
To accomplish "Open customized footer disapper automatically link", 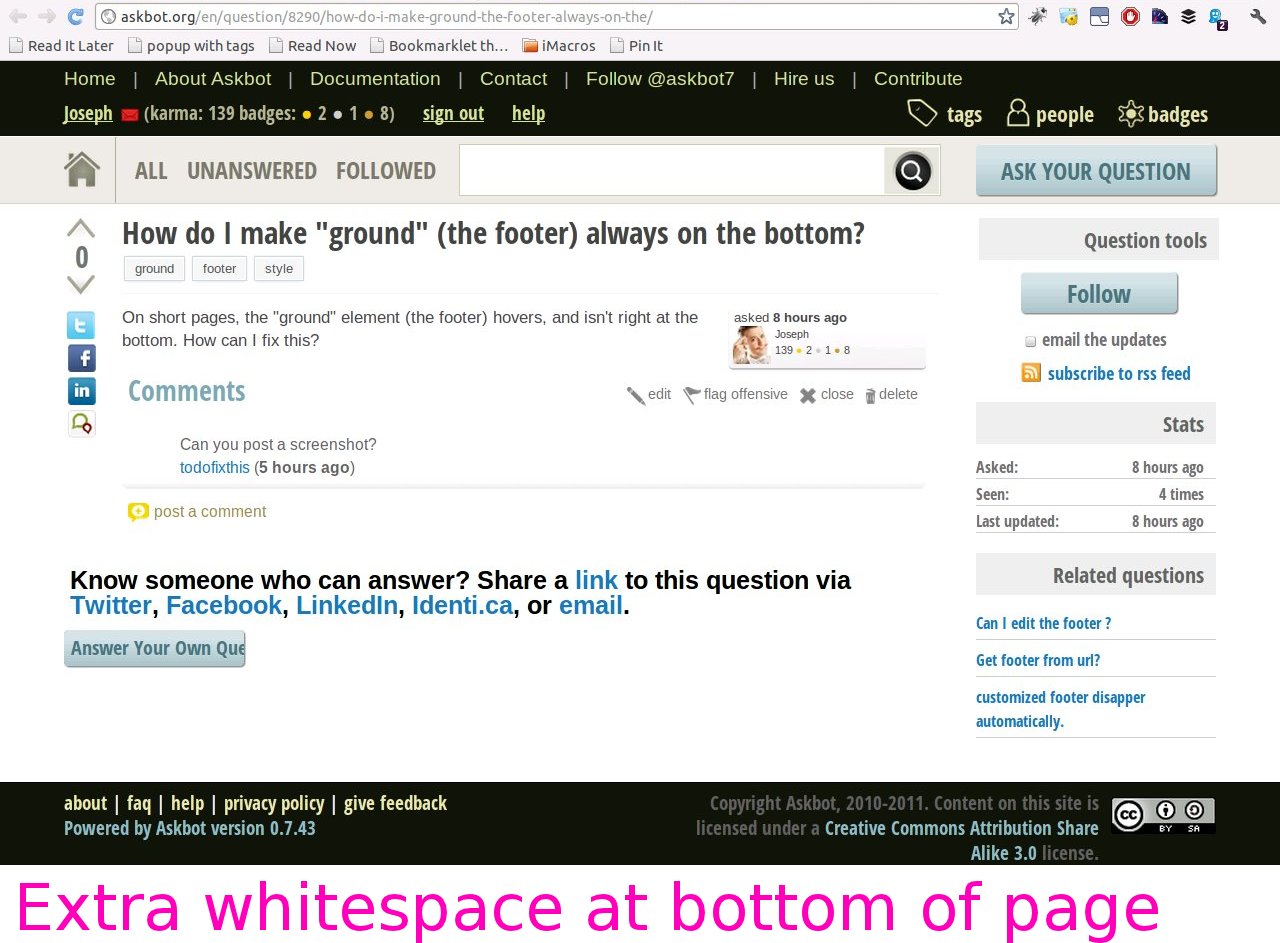I will click(x=1061, y=710).
